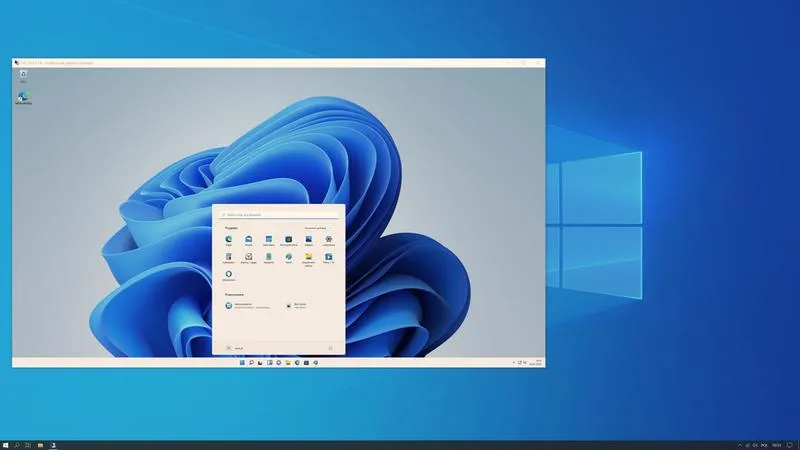Open Alarms and Clock pinned app
The height and width of the screenshot is (450, 800).
click(248, 257)
